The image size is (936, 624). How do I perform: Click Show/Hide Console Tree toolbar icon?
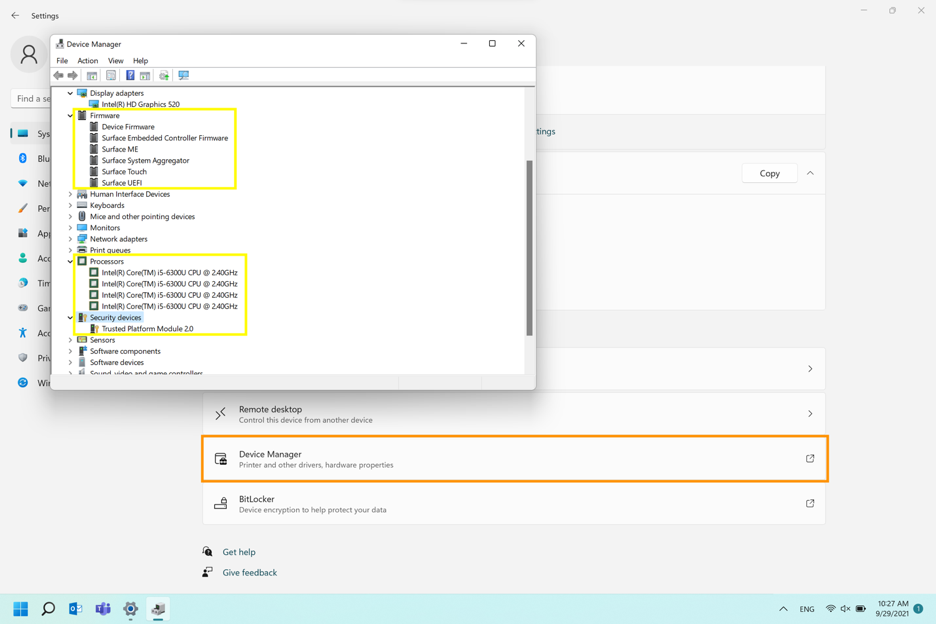click(92, 75)
